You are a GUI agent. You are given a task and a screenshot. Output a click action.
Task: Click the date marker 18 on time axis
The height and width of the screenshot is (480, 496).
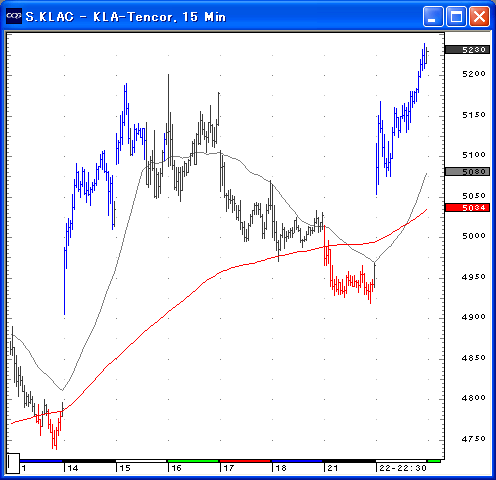(x=281, y=468)
